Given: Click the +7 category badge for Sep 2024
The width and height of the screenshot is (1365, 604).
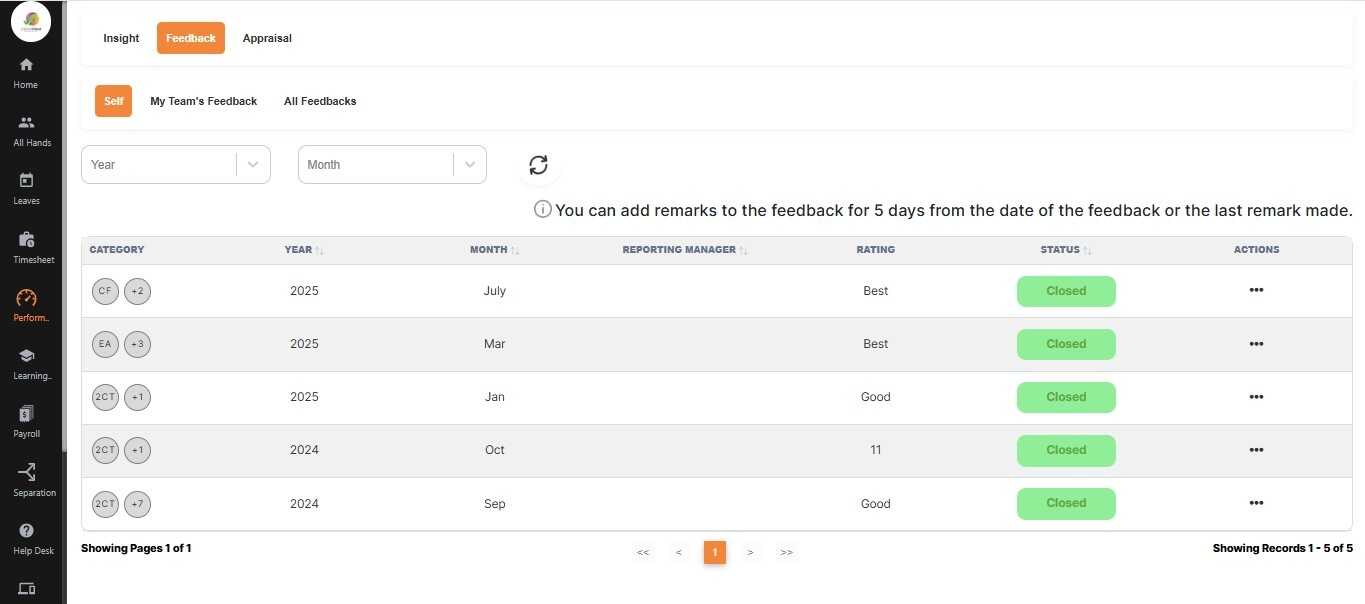Looking at the screenshot, I should pyautogui.click(x=137, y=504).
